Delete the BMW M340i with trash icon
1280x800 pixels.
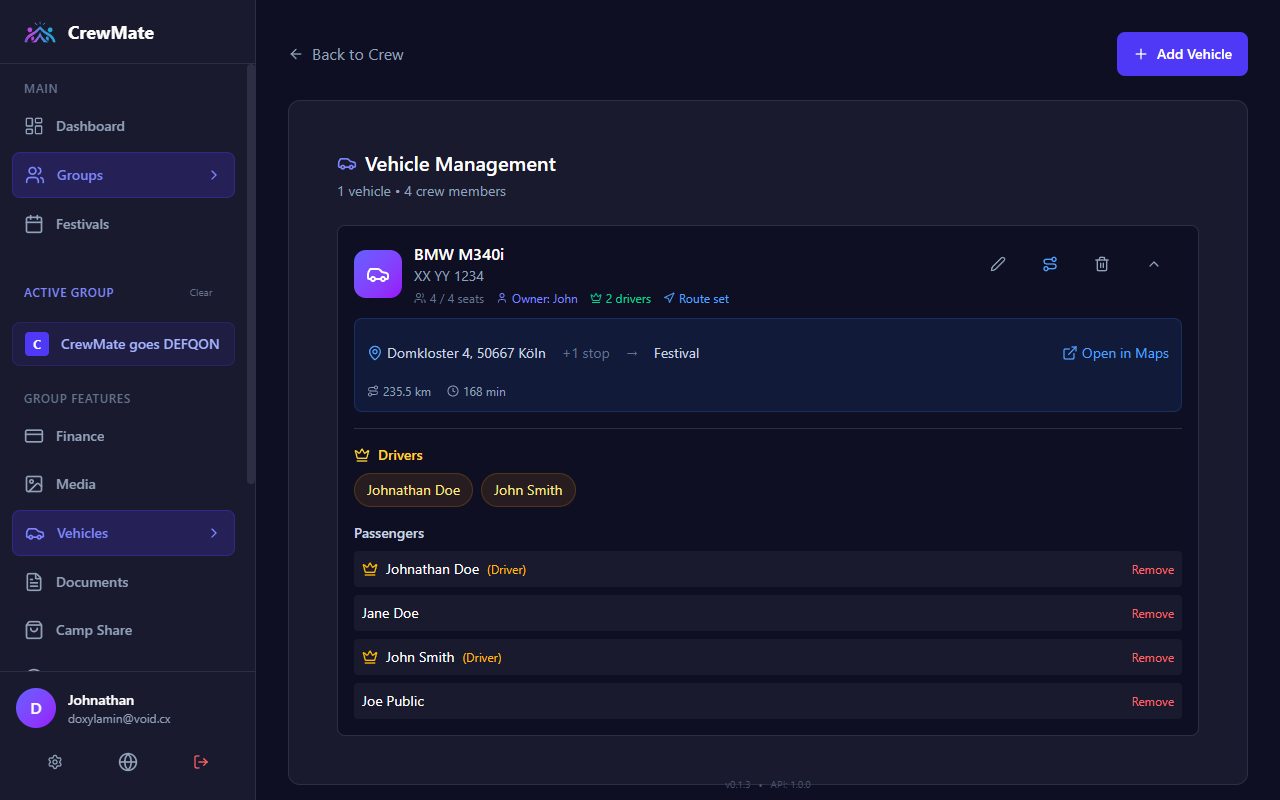pos(1101,264)
